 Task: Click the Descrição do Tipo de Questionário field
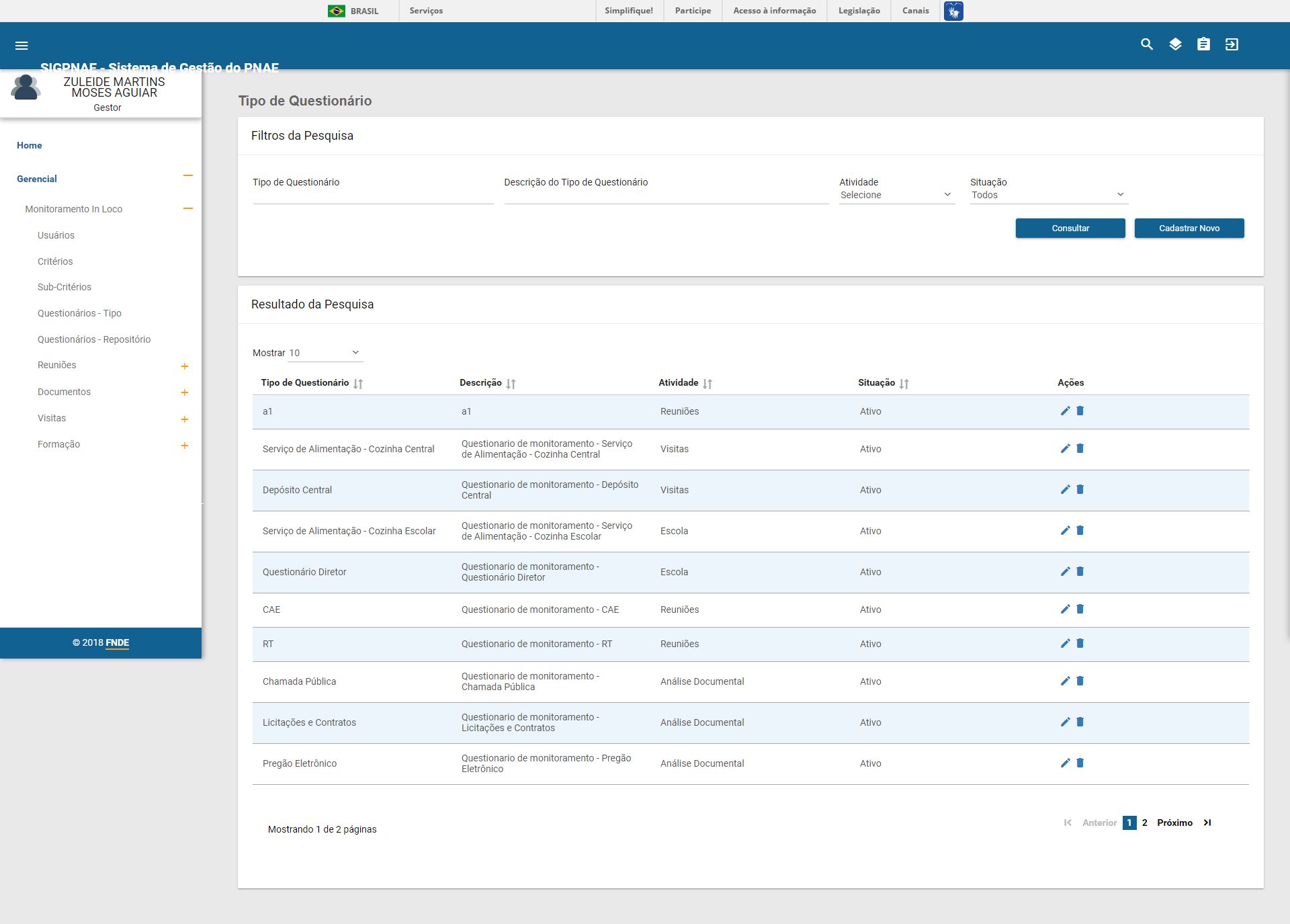pyautogui.click(x=666, y=195)
